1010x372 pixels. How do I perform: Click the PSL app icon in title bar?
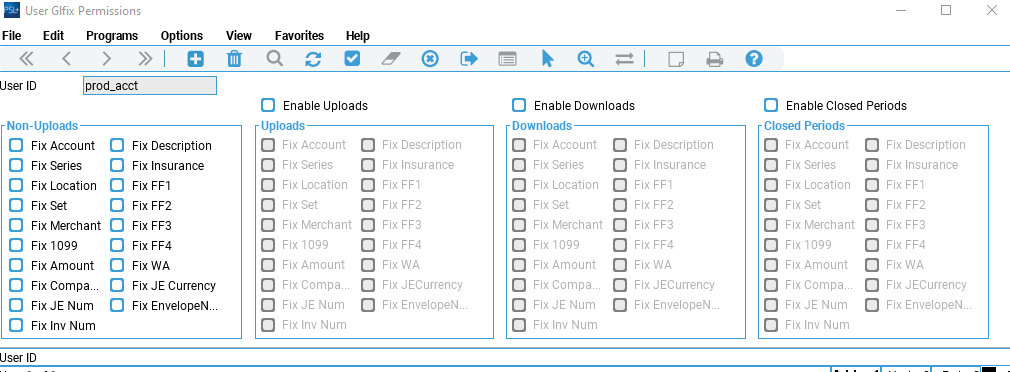click(x=12, y=11)
